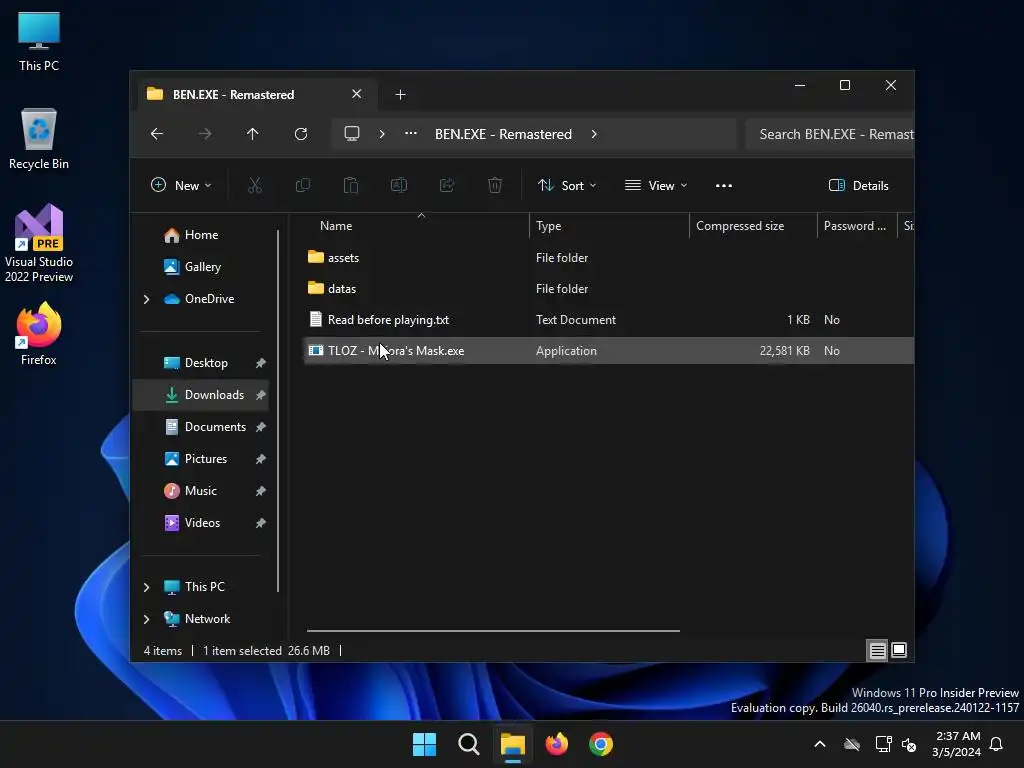Go up one folder level

click(253, 134)
